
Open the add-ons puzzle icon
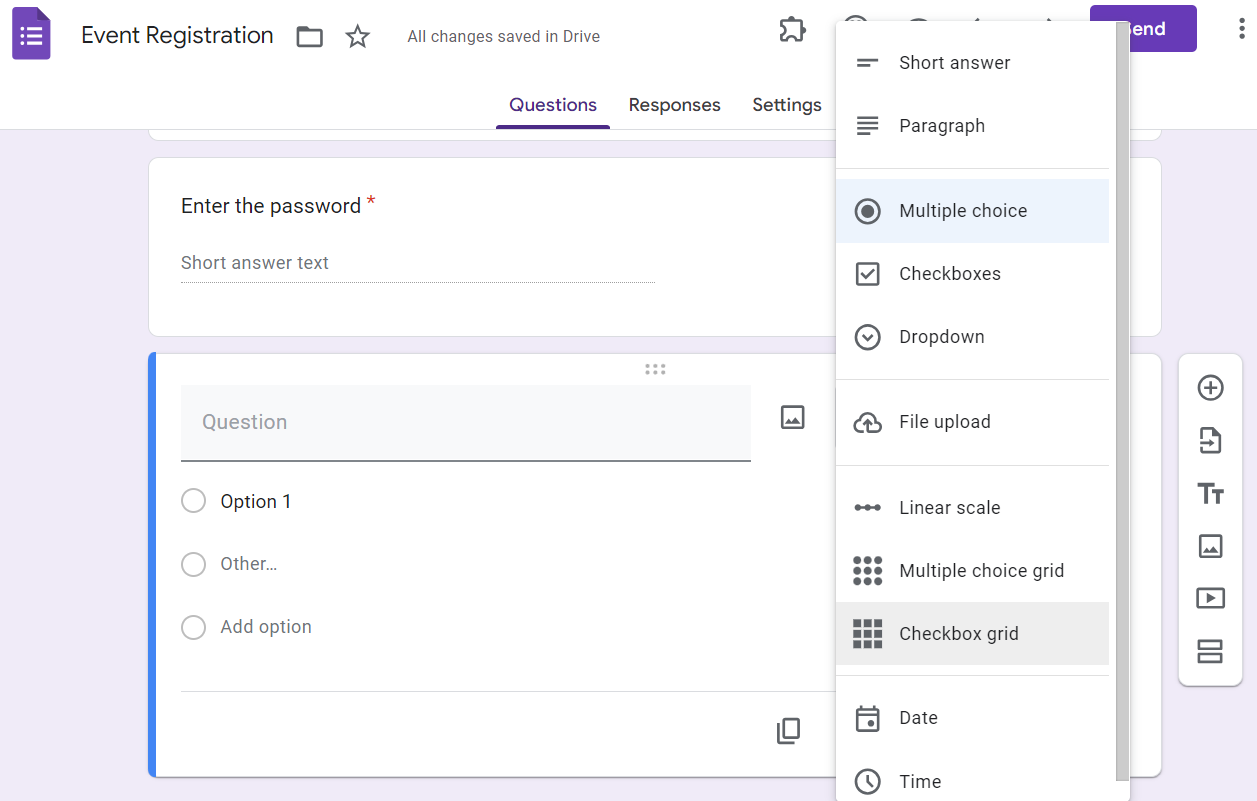(x=793, y=30)
